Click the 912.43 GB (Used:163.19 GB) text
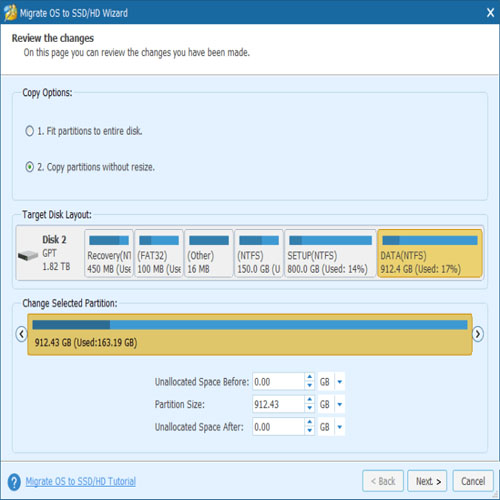 coord(86,343)
